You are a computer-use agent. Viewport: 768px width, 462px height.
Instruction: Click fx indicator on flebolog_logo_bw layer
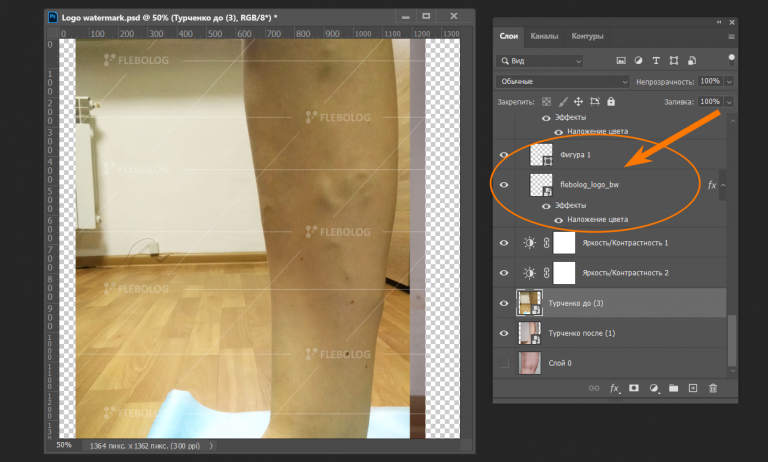712,185
